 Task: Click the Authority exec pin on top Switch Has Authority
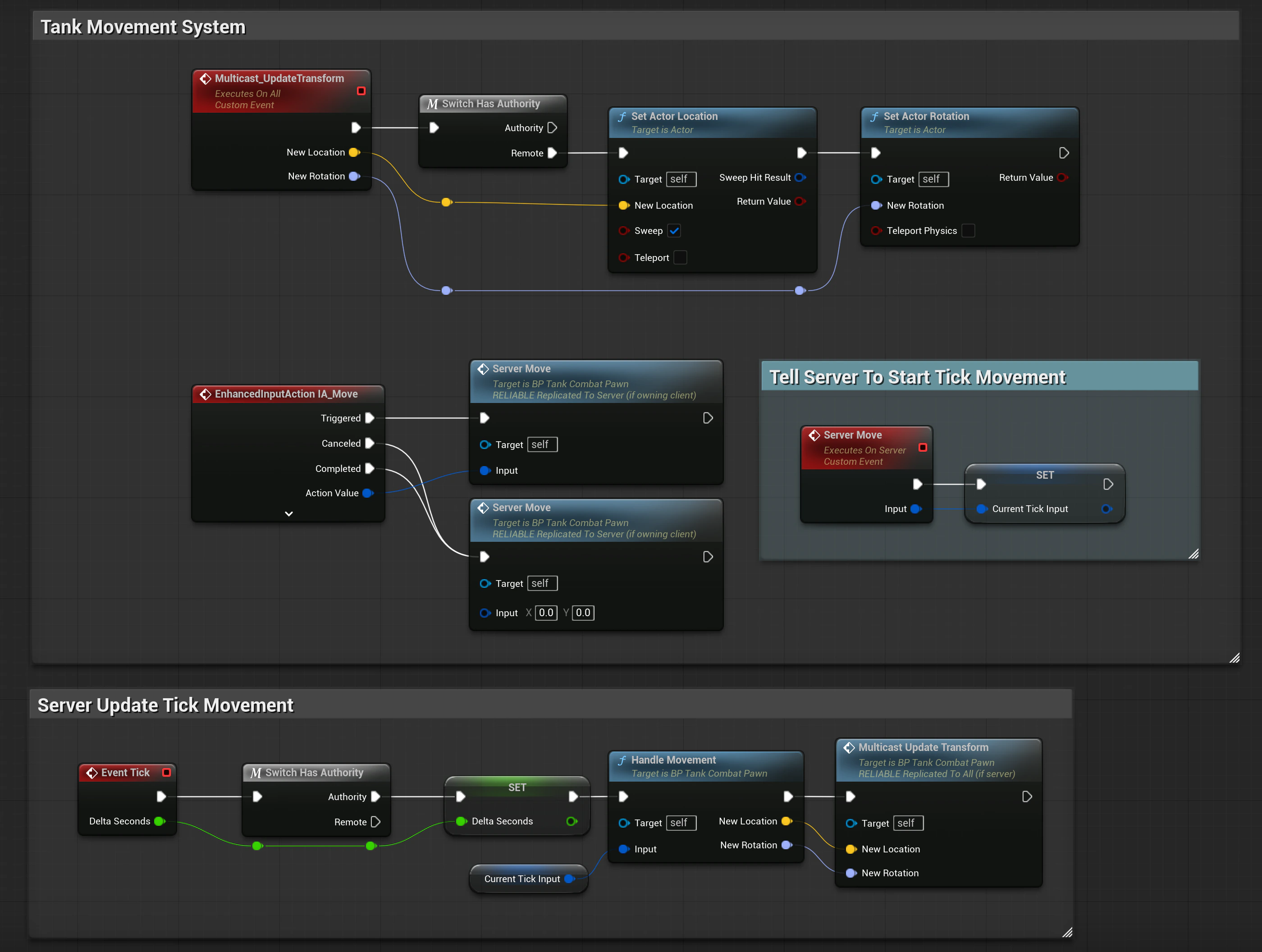[552, 128]
